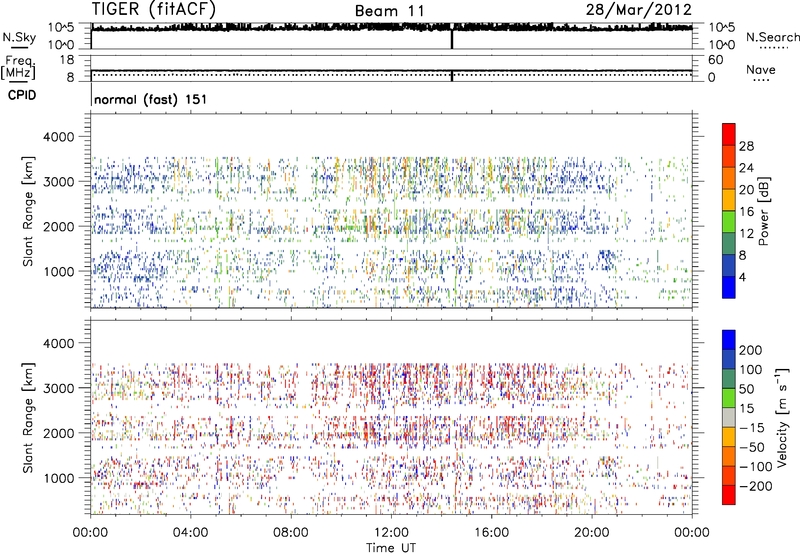This screenshot has height=554, width=800.
Task: Click the 'Freq. [MHz]' axis label
Action: click(18, 67)
